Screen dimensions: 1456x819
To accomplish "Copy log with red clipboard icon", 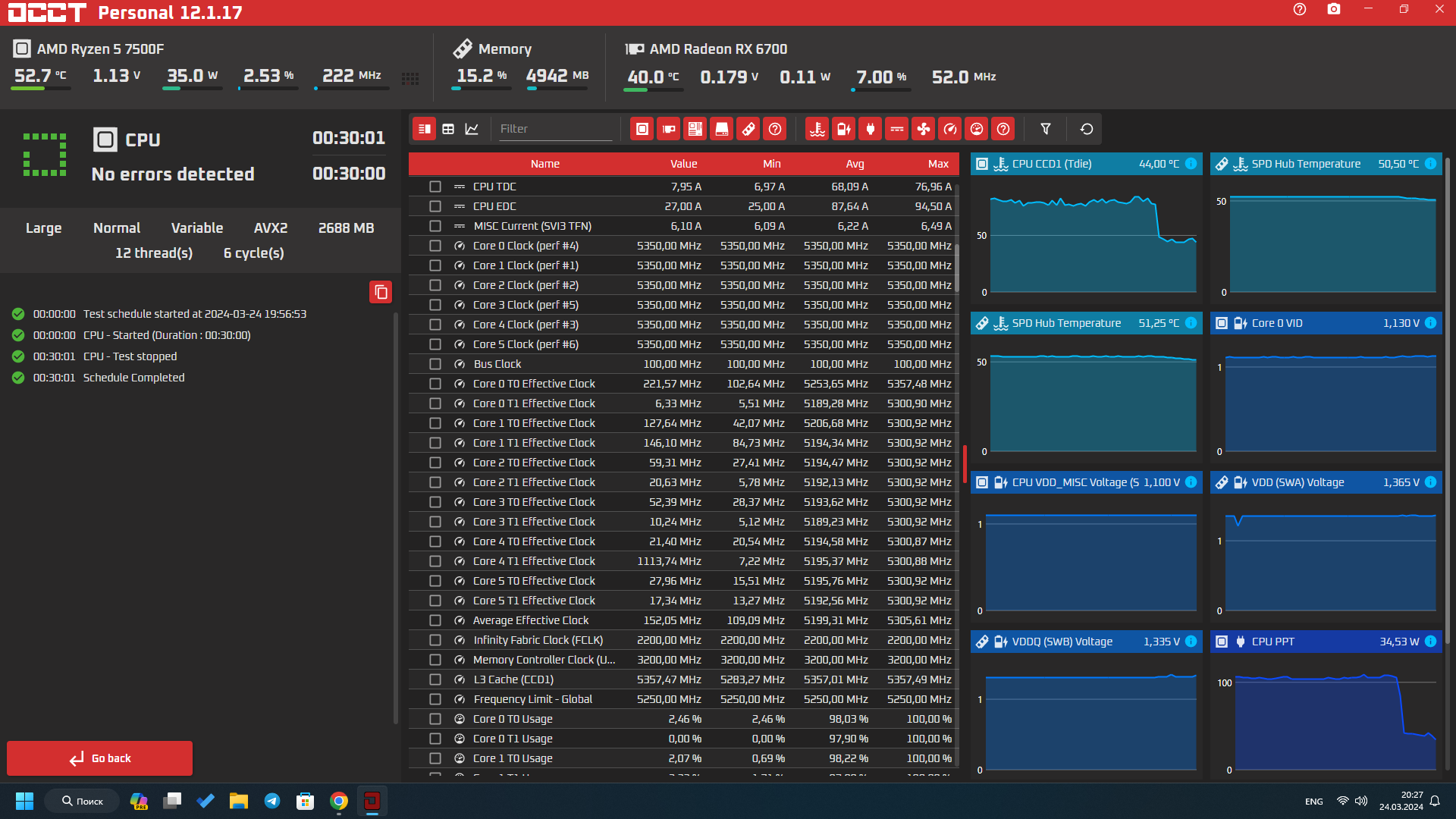I will pyautogui.click(x=381, y=292).
